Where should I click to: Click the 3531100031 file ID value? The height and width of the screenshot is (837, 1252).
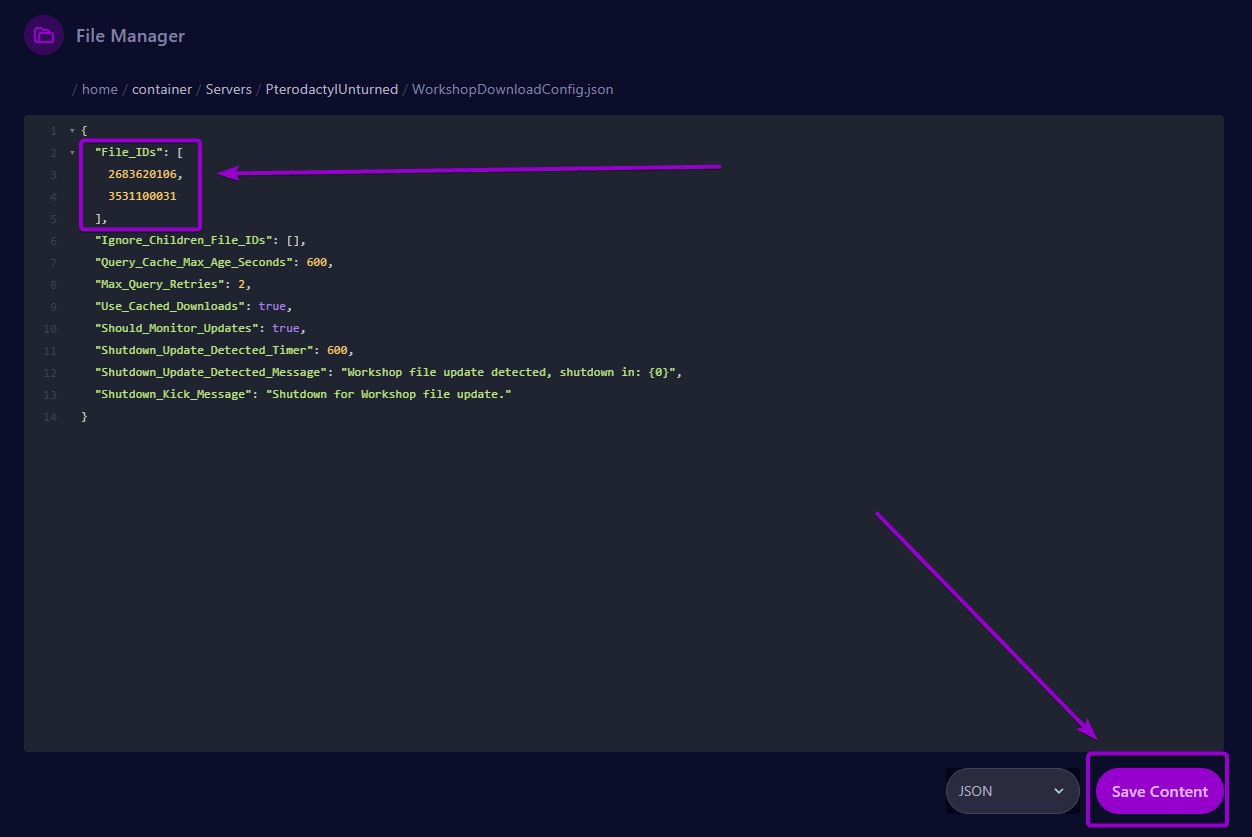142,196
